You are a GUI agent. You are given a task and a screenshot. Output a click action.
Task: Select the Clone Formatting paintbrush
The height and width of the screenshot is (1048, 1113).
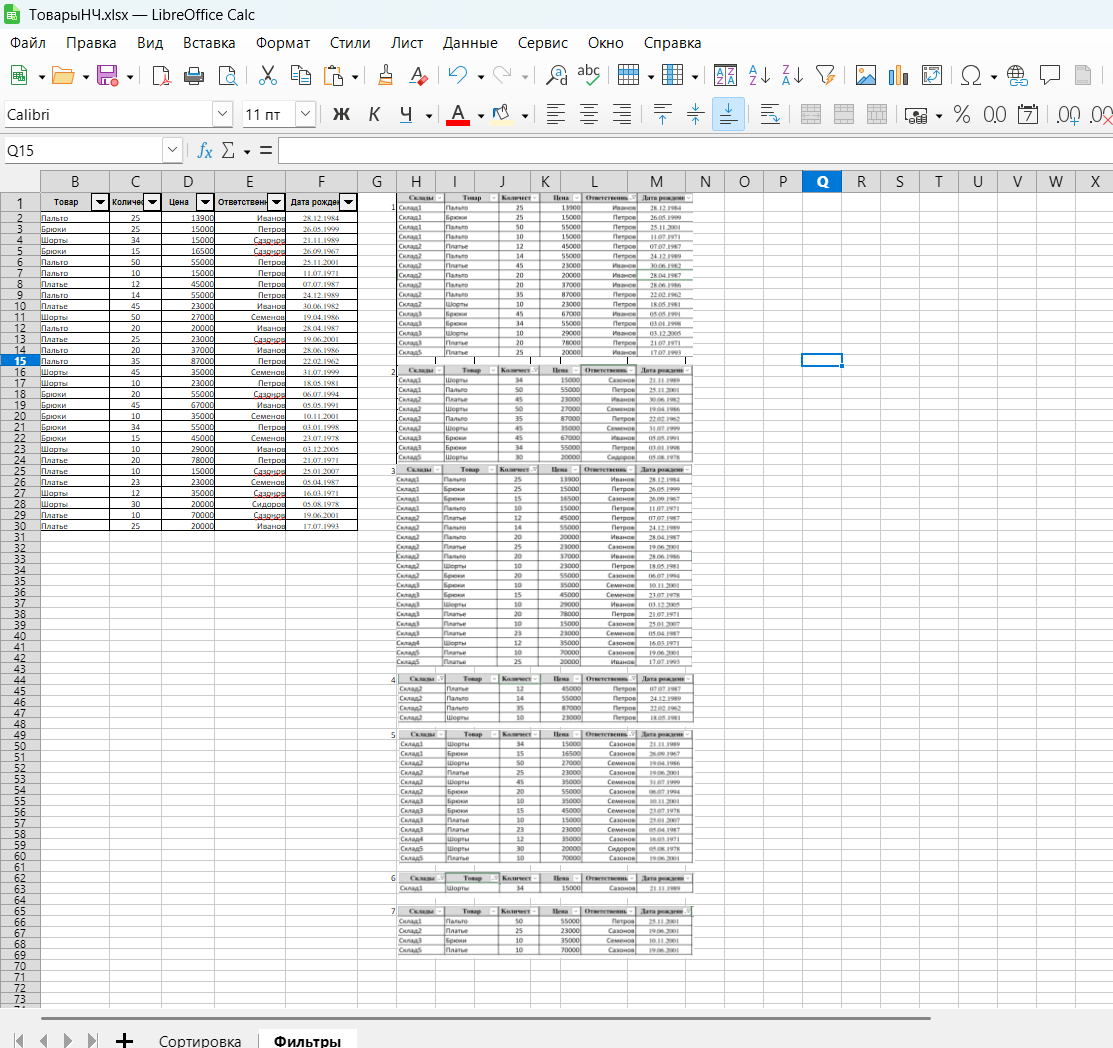(385, 75)
